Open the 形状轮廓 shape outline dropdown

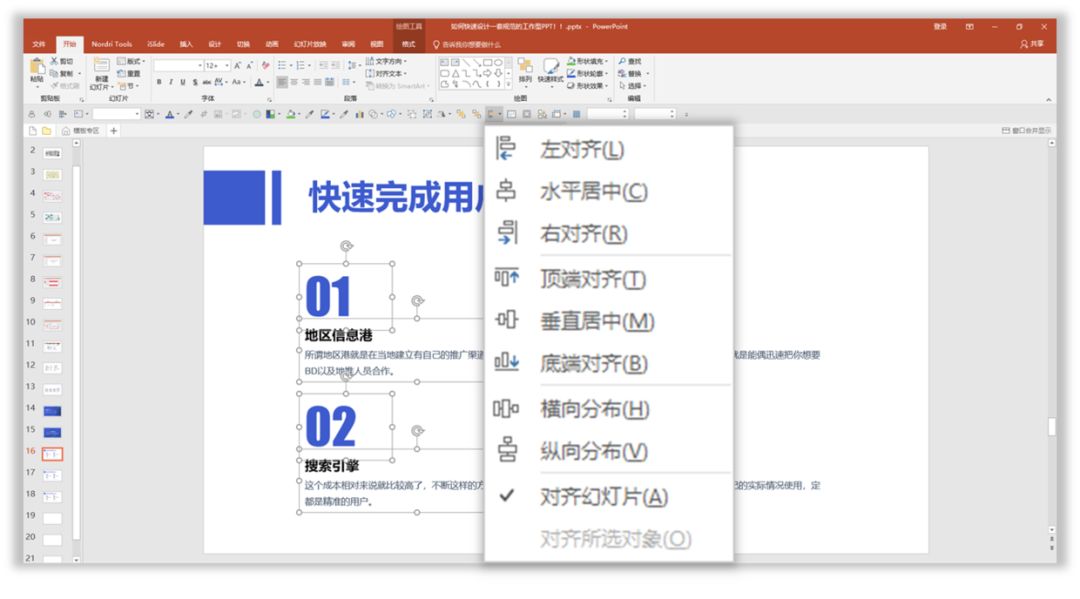pyautogui.click(x=587, y=73)
